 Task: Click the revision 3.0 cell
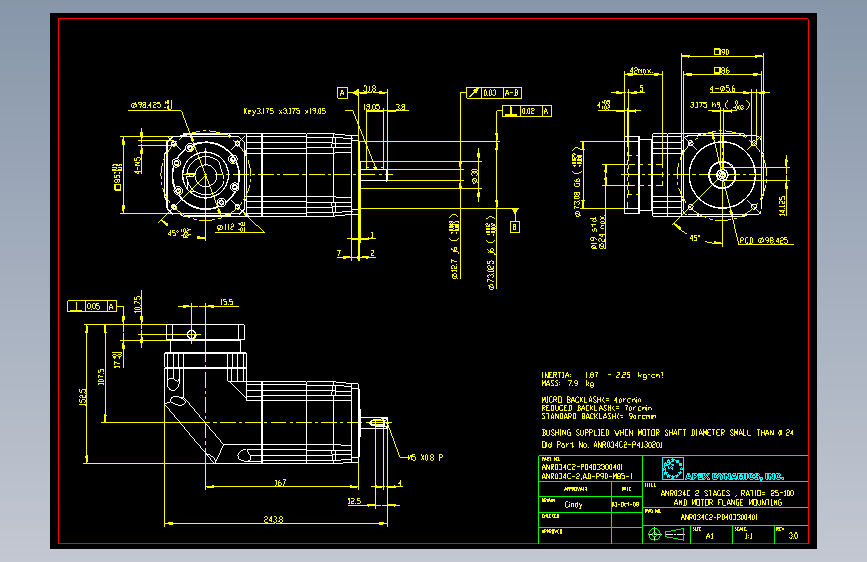click(x=793, y=535)
